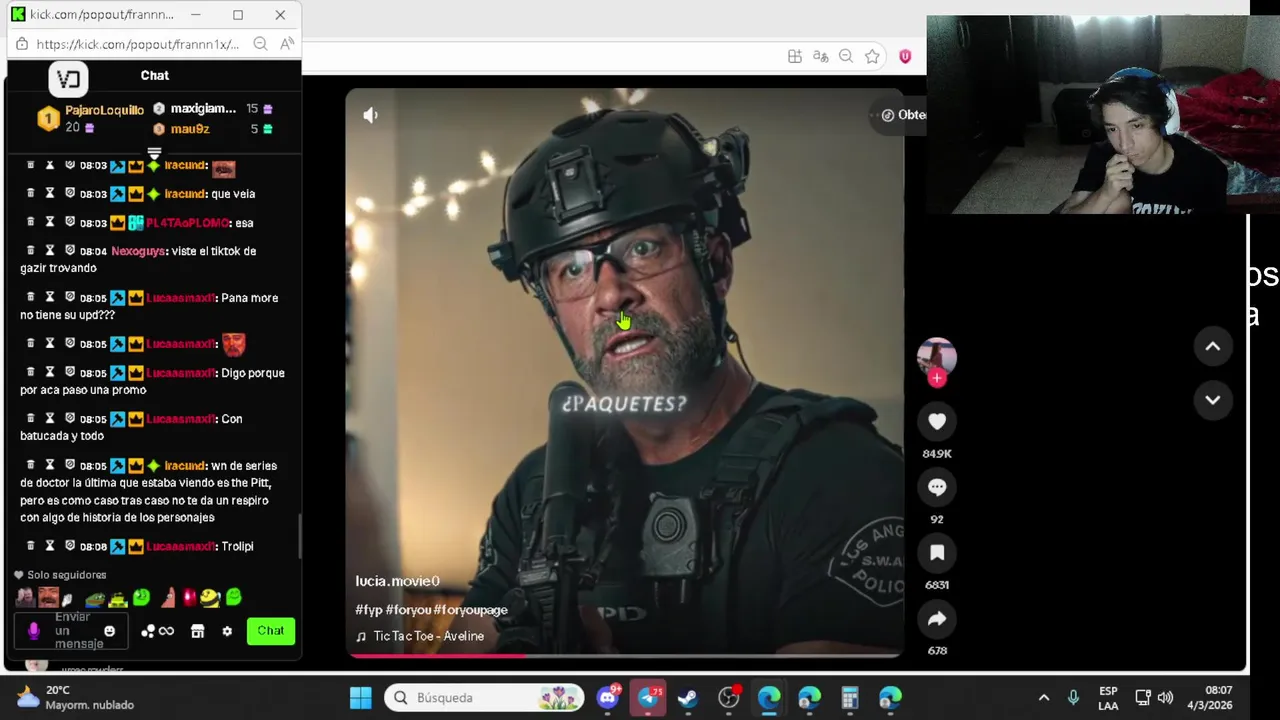Viewport: 1280px width, 720px height.
Task: Click the infinity symbol next to channel points
Action: [x=166, y=631]
